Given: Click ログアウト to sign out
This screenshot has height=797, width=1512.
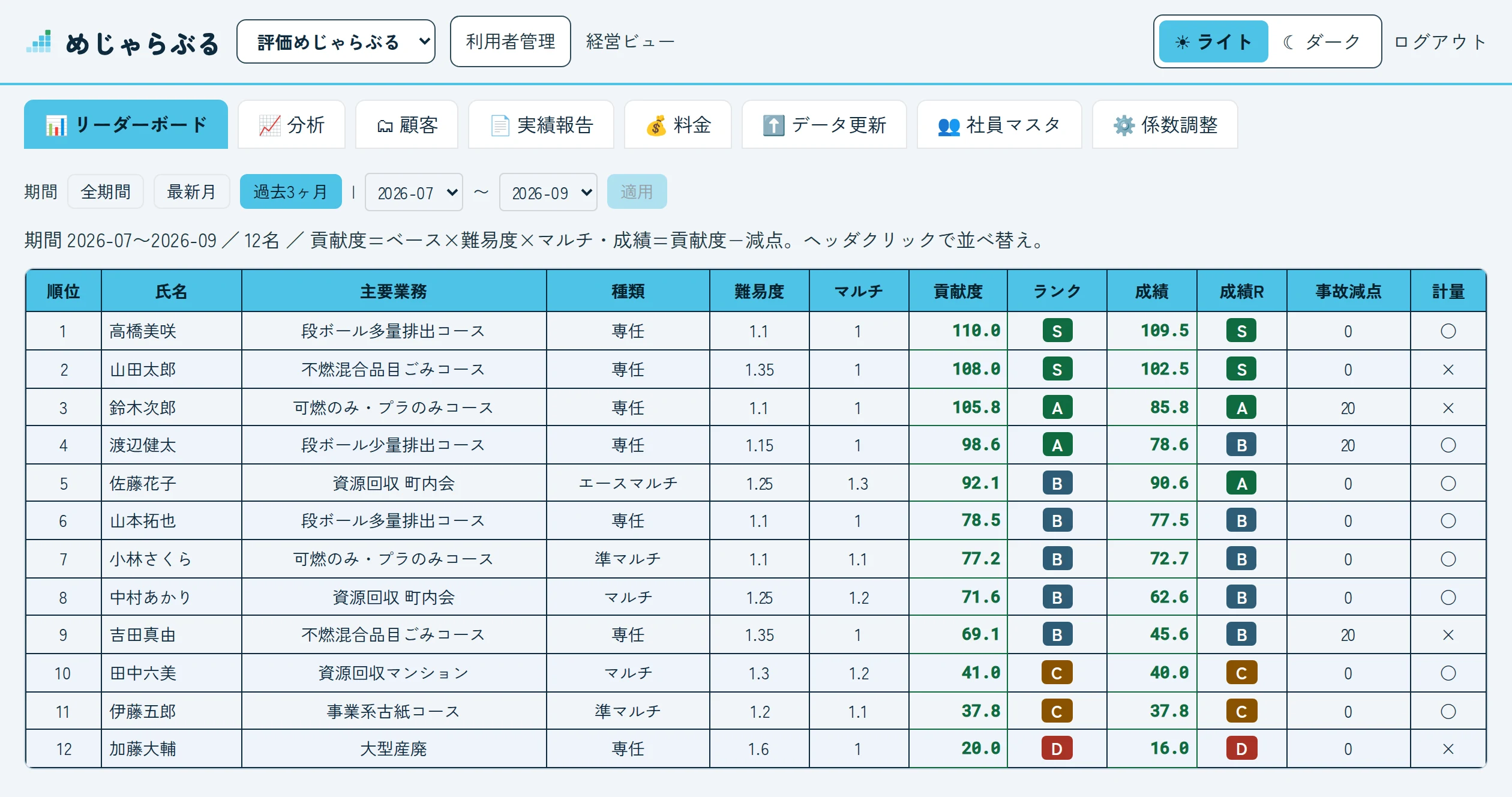Looking at the screenshot, I should click(x=1439, y=41).
